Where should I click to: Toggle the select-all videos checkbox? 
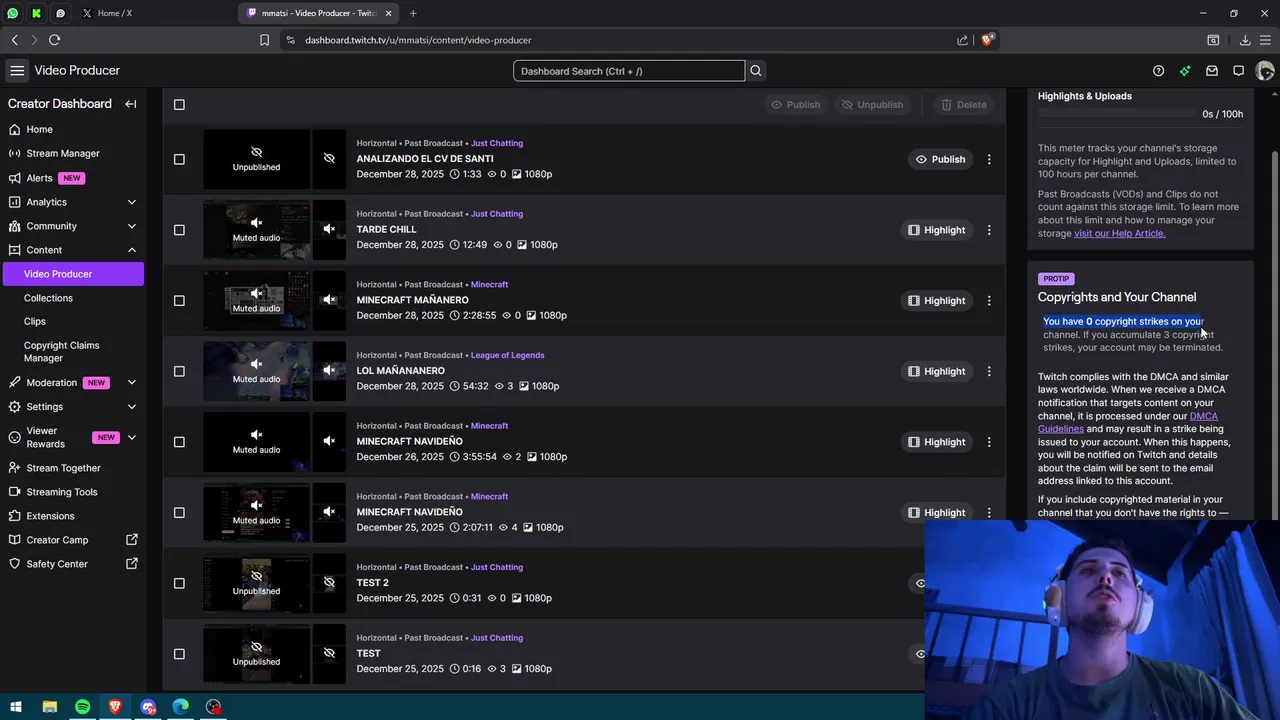tap(179, 104)
